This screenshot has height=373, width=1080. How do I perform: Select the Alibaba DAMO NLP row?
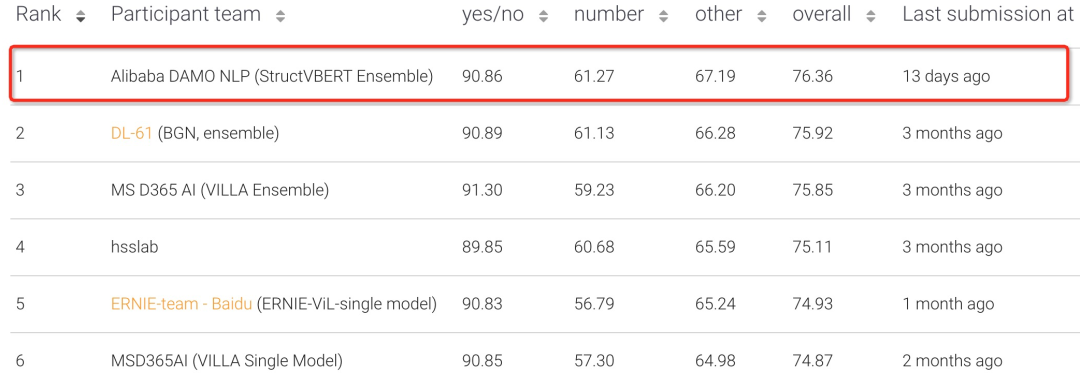pyautogui.click(x=540, y=75)
